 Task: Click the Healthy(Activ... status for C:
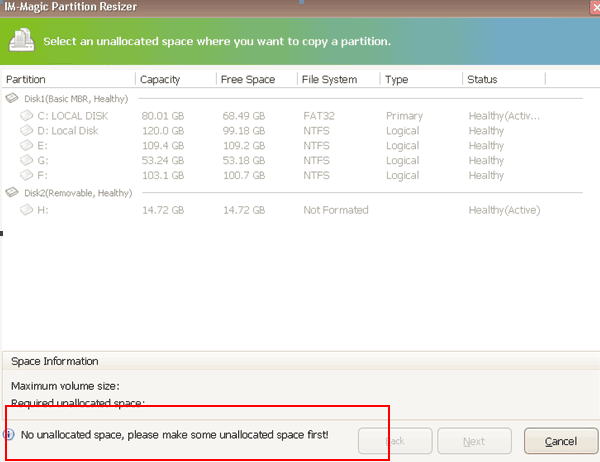point(504,116)
